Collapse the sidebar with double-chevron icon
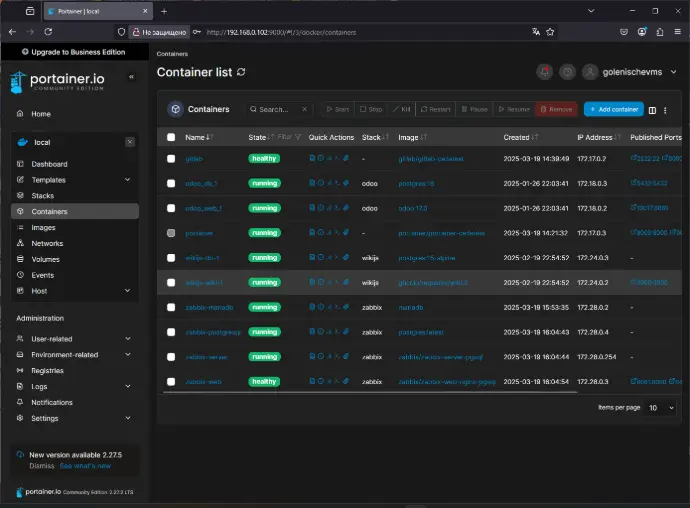This screenshot has height=508, width=690. coord(131,77)
